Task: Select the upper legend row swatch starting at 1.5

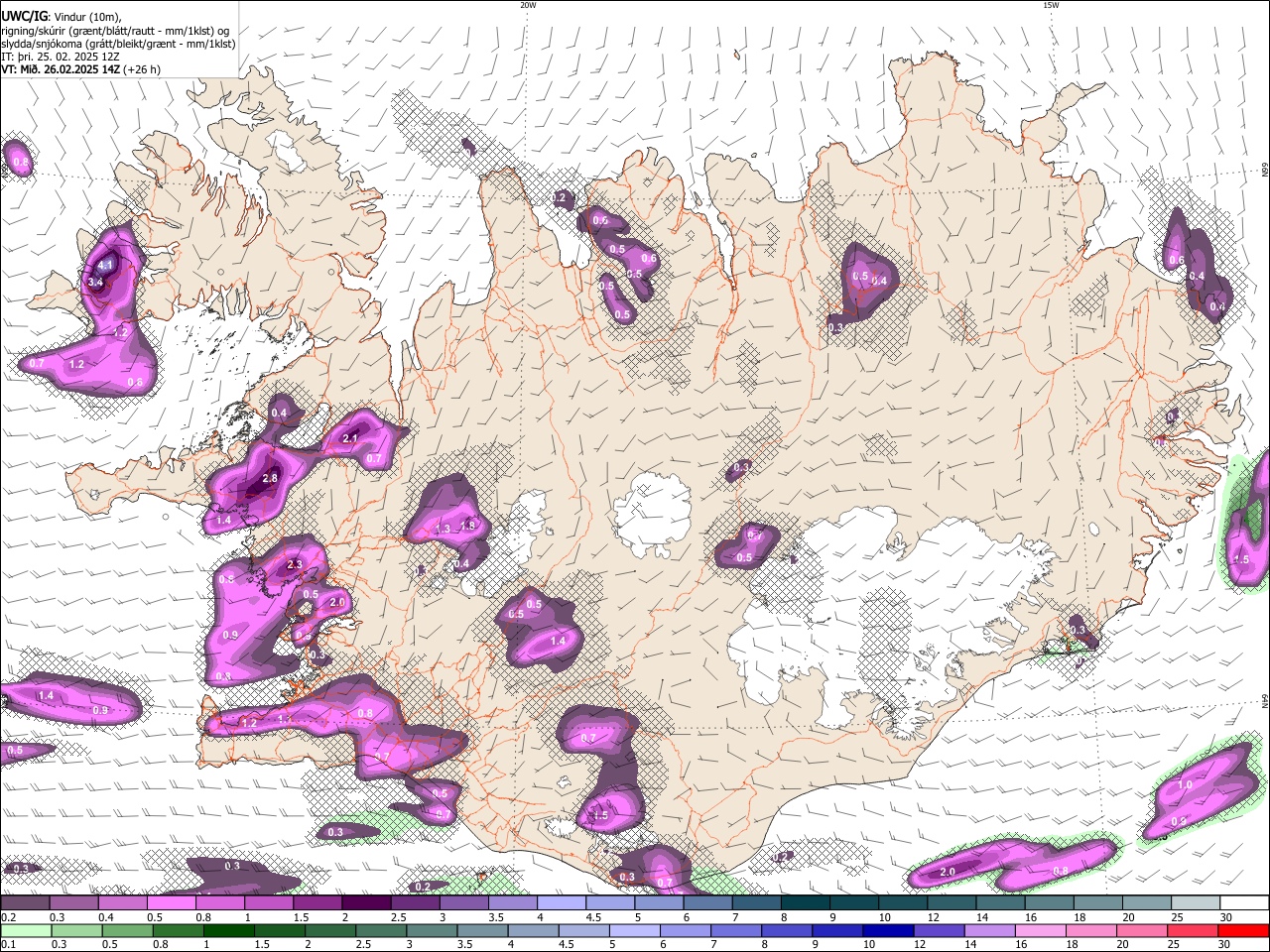Action: 317,903
